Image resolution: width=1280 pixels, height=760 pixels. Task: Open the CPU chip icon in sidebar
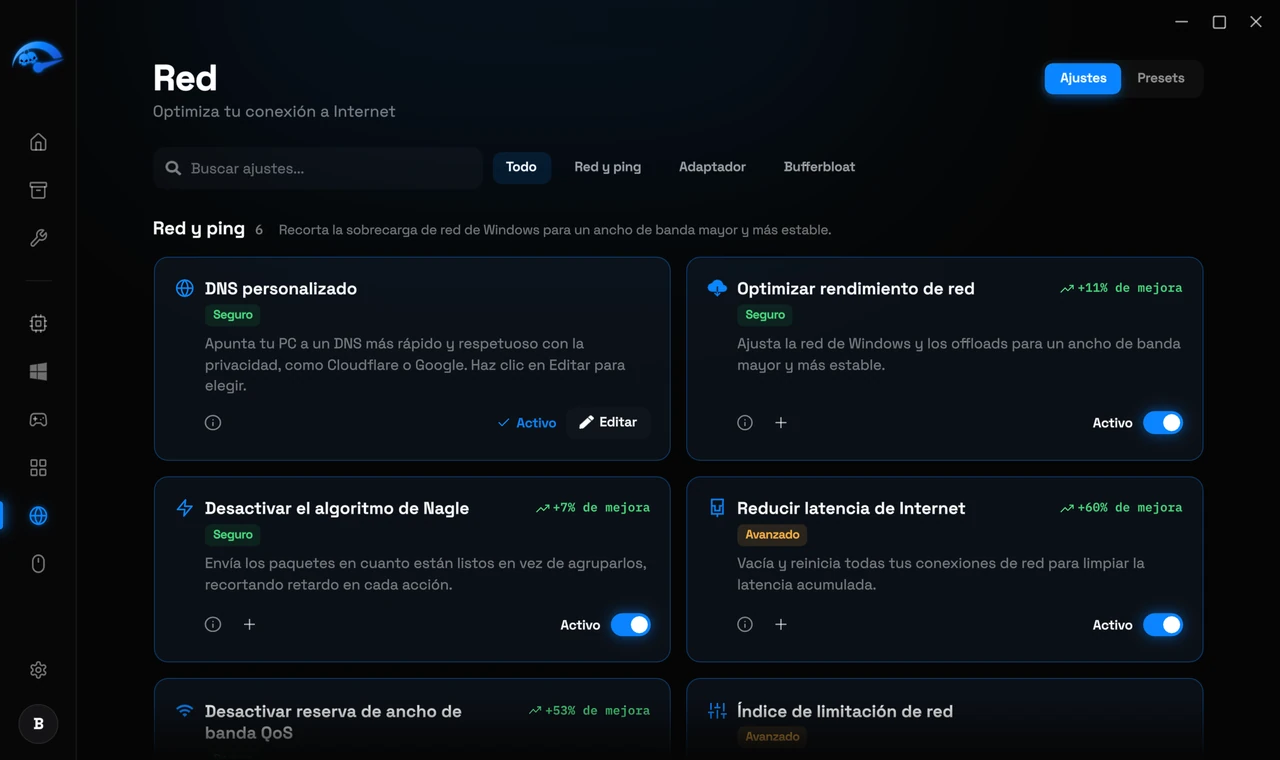(x=38, y=323)
